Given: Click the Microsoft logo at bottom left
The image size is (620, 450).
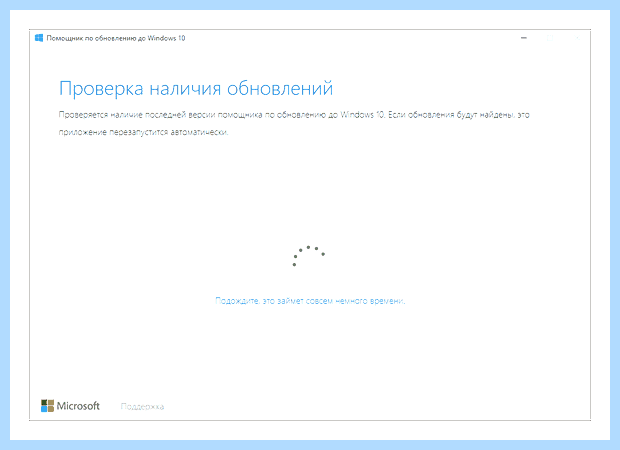Looking at the screenshot, I should click(70, 406).
